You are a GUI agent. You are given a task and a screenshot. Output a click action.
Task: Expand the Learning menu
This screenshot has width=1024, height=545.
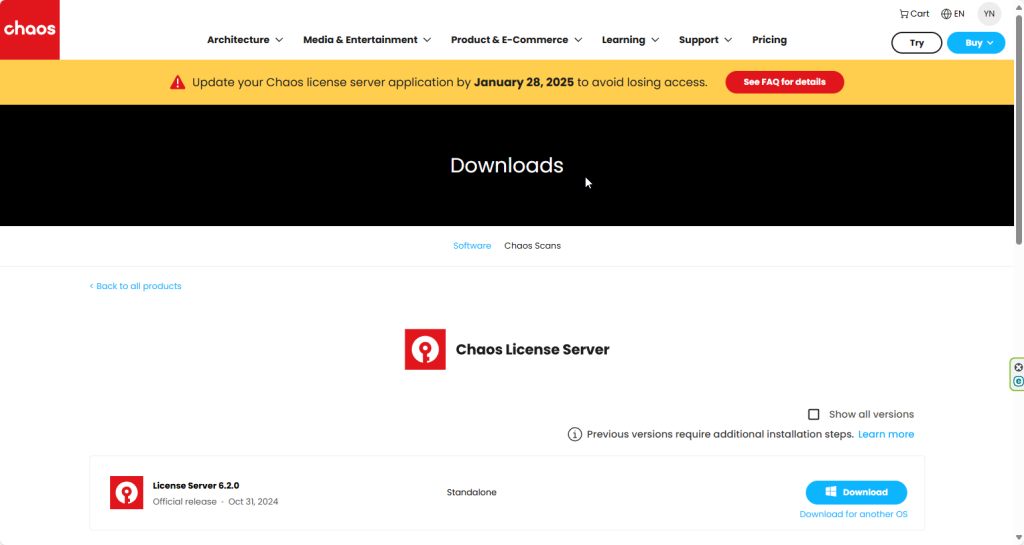[630, 40]
